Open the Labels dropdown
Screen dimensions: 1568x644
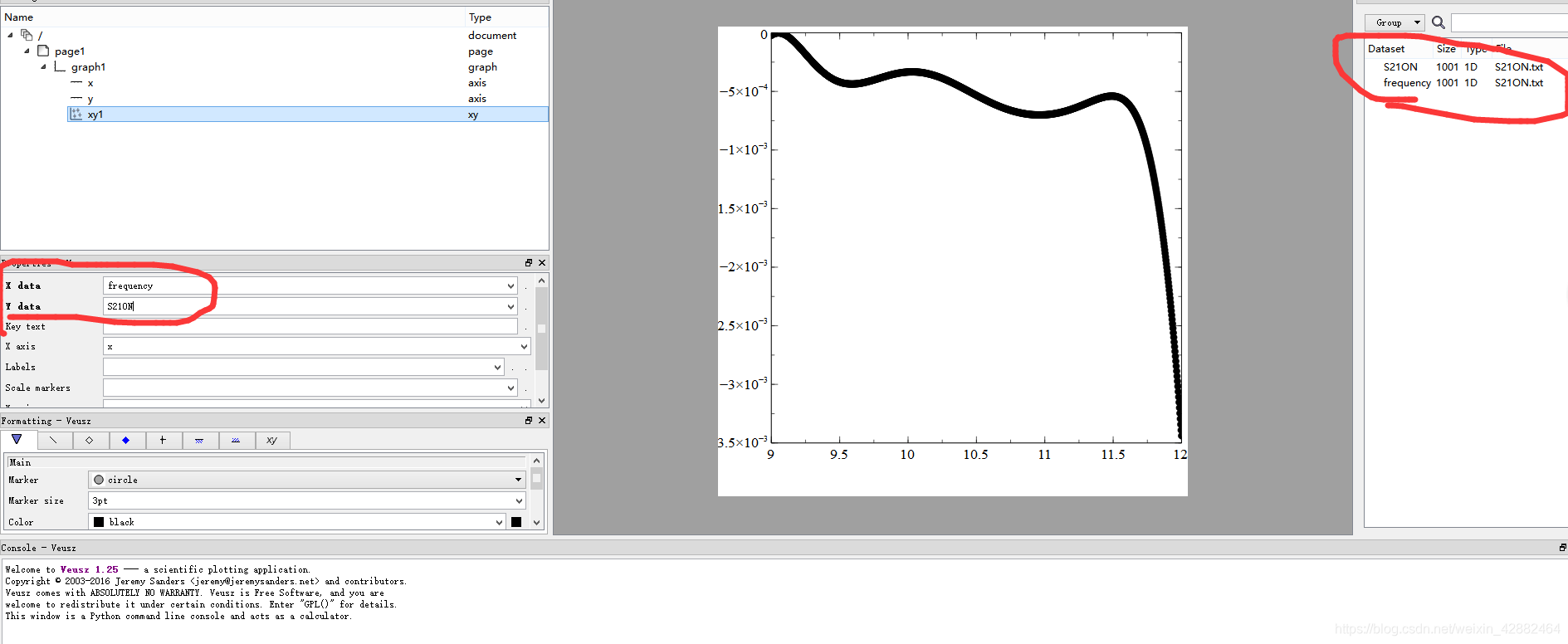pos(497,367)
